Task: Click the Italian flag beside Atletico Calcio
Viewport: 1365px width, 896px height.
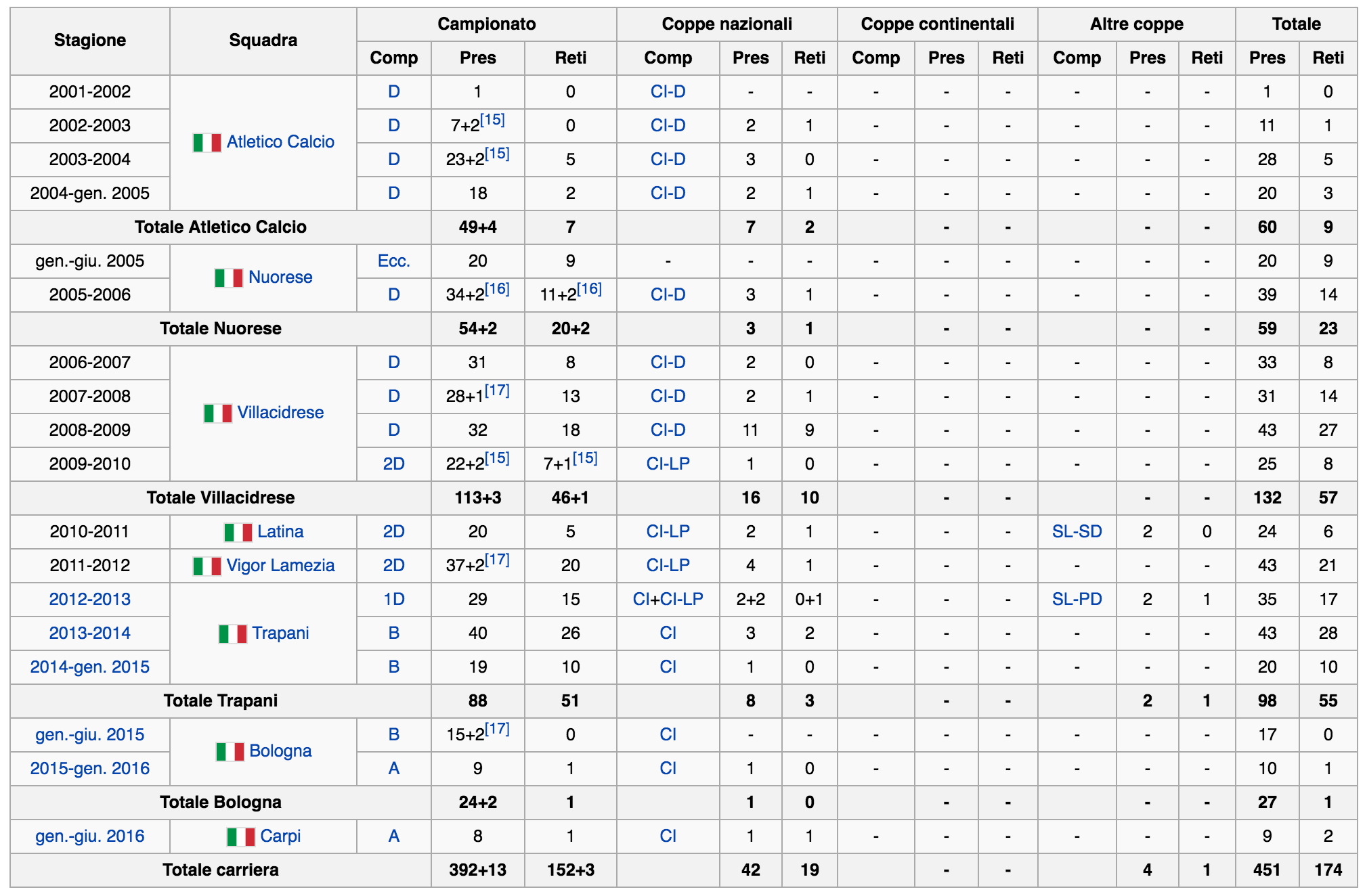Action: [x=207, y=143]
